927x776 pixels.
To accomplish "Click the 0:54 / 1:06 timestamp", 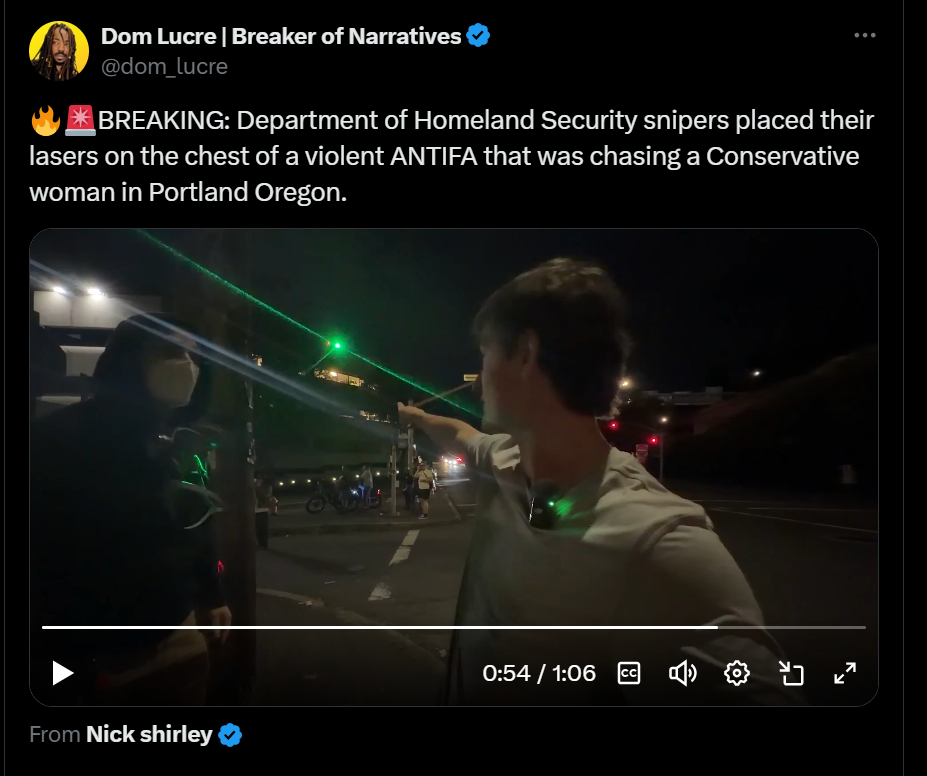I will click(x=539, y=673).
